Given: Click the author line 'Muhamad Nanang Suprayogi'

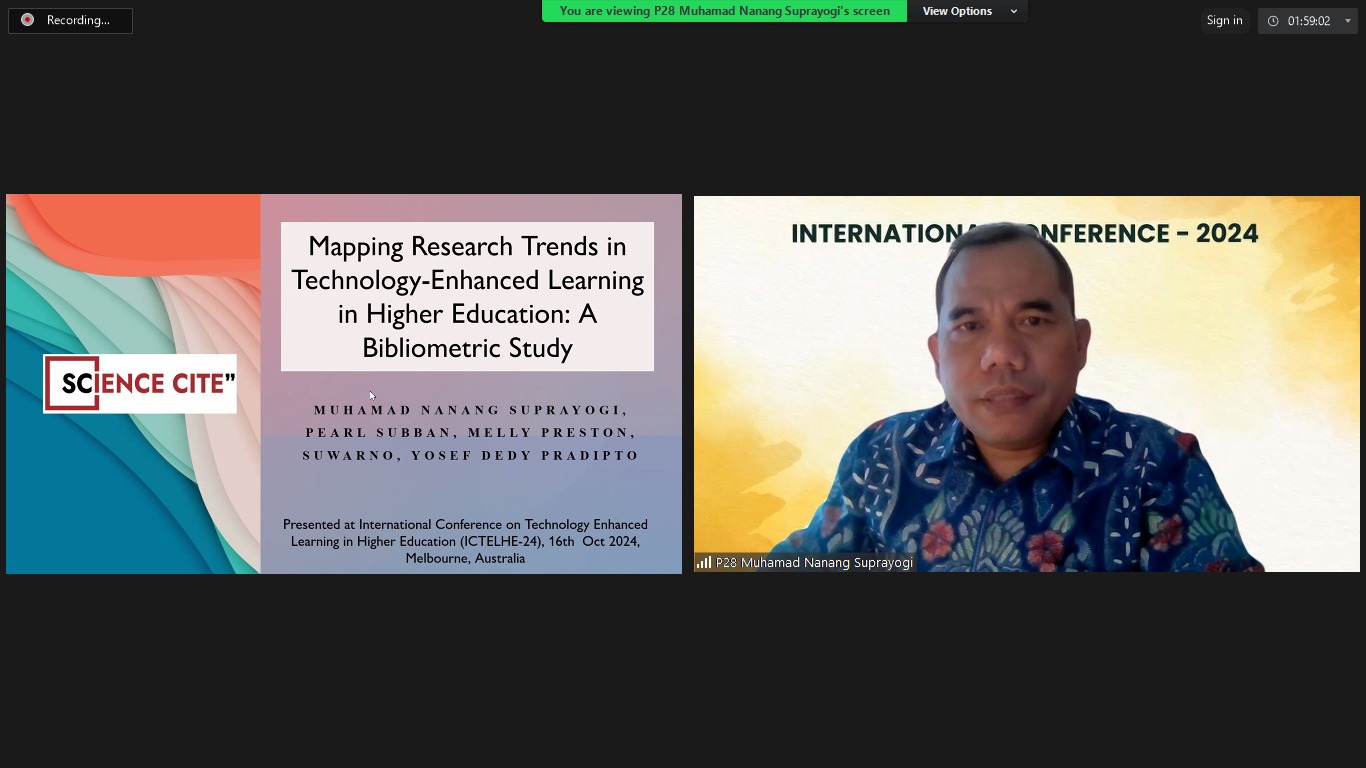Looking at the screenshot, I should [x=470, y=410].
